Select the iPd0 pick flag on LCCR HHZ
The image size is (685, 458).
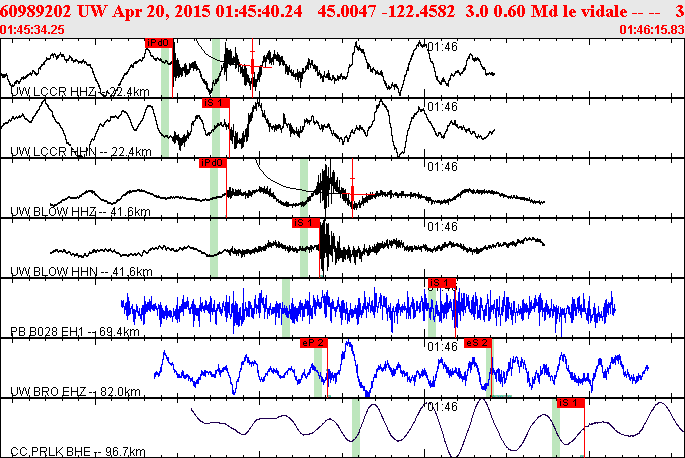pos(159,43)
